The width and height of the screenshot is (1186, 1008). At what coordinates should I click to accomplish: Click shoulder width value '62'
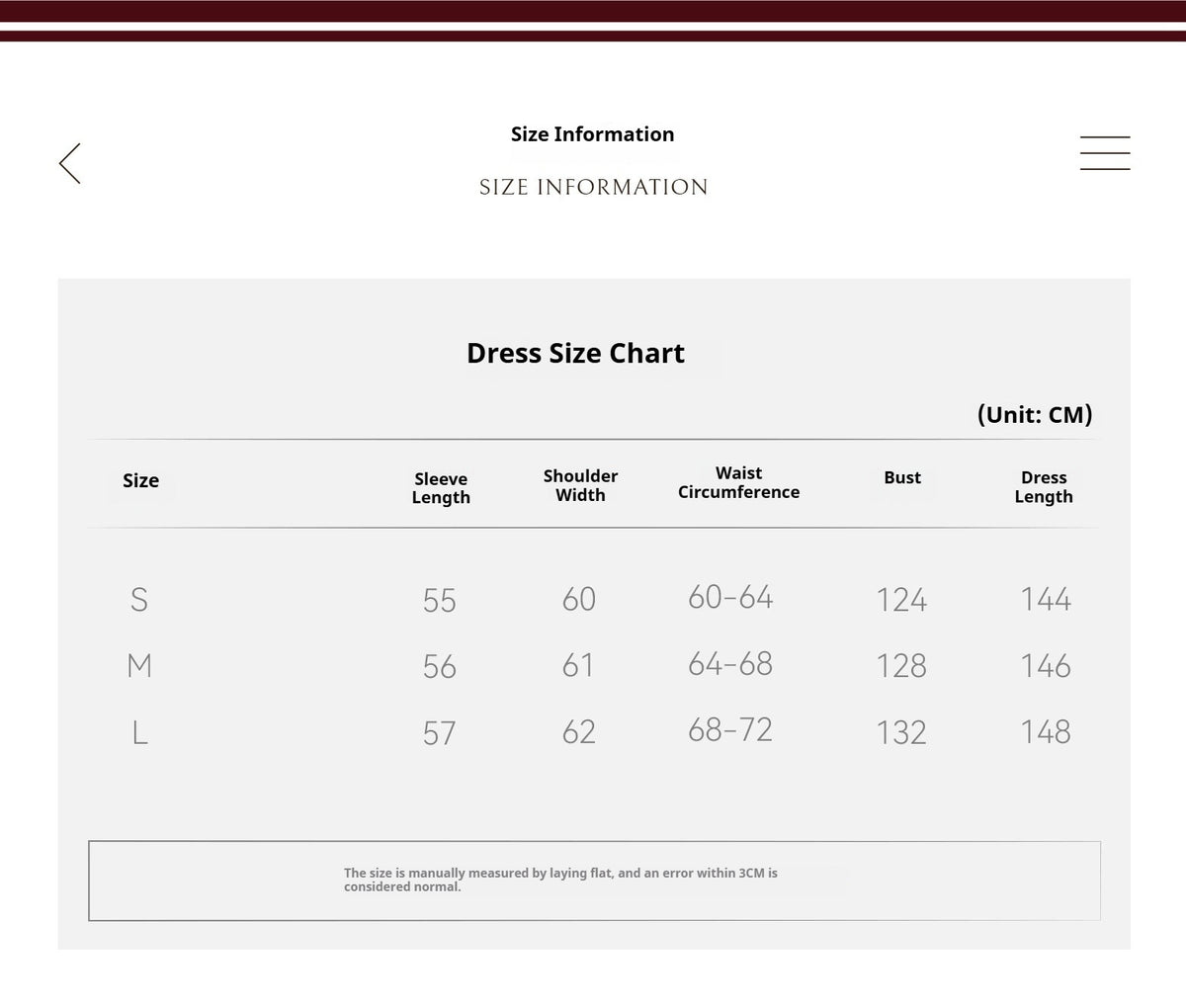[579, 731]
